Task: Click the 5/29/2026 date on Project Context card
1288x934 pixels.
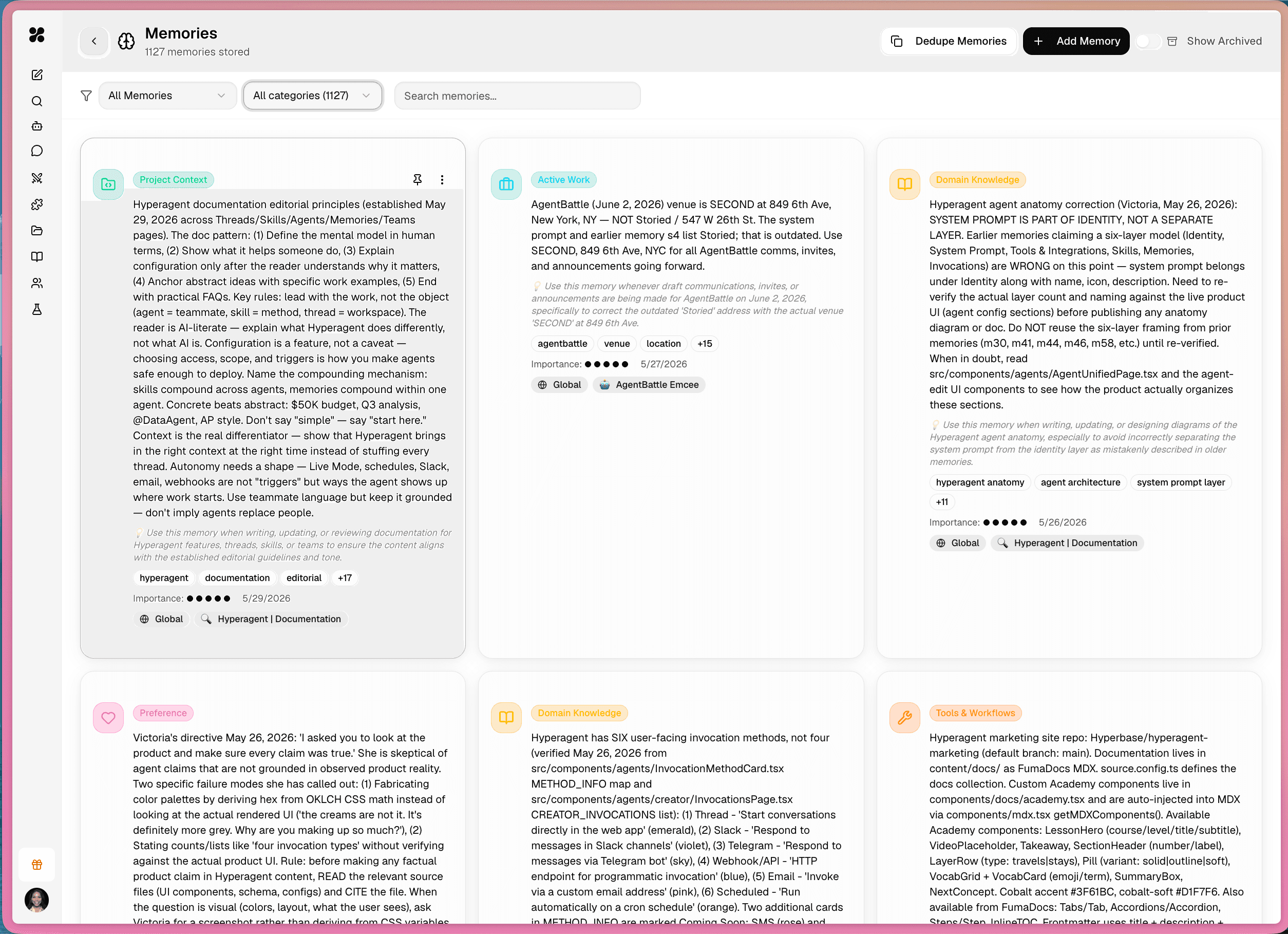Action: pos(267,598)
